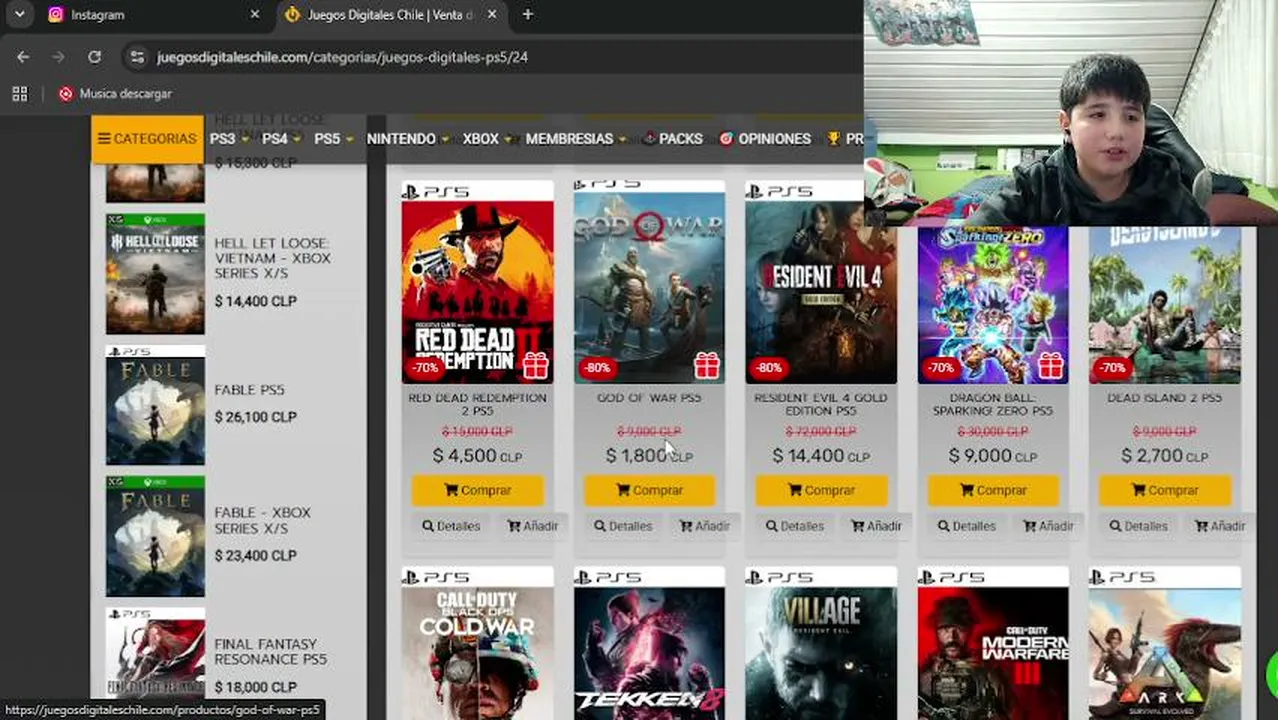Open God of War PS5 cover image
This screenshot has width=1278, height=720.
(649, 283)
